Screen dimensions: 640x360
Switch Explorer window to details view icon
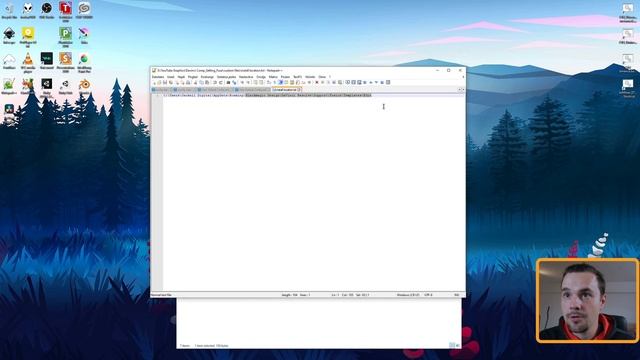click(452, 345)
